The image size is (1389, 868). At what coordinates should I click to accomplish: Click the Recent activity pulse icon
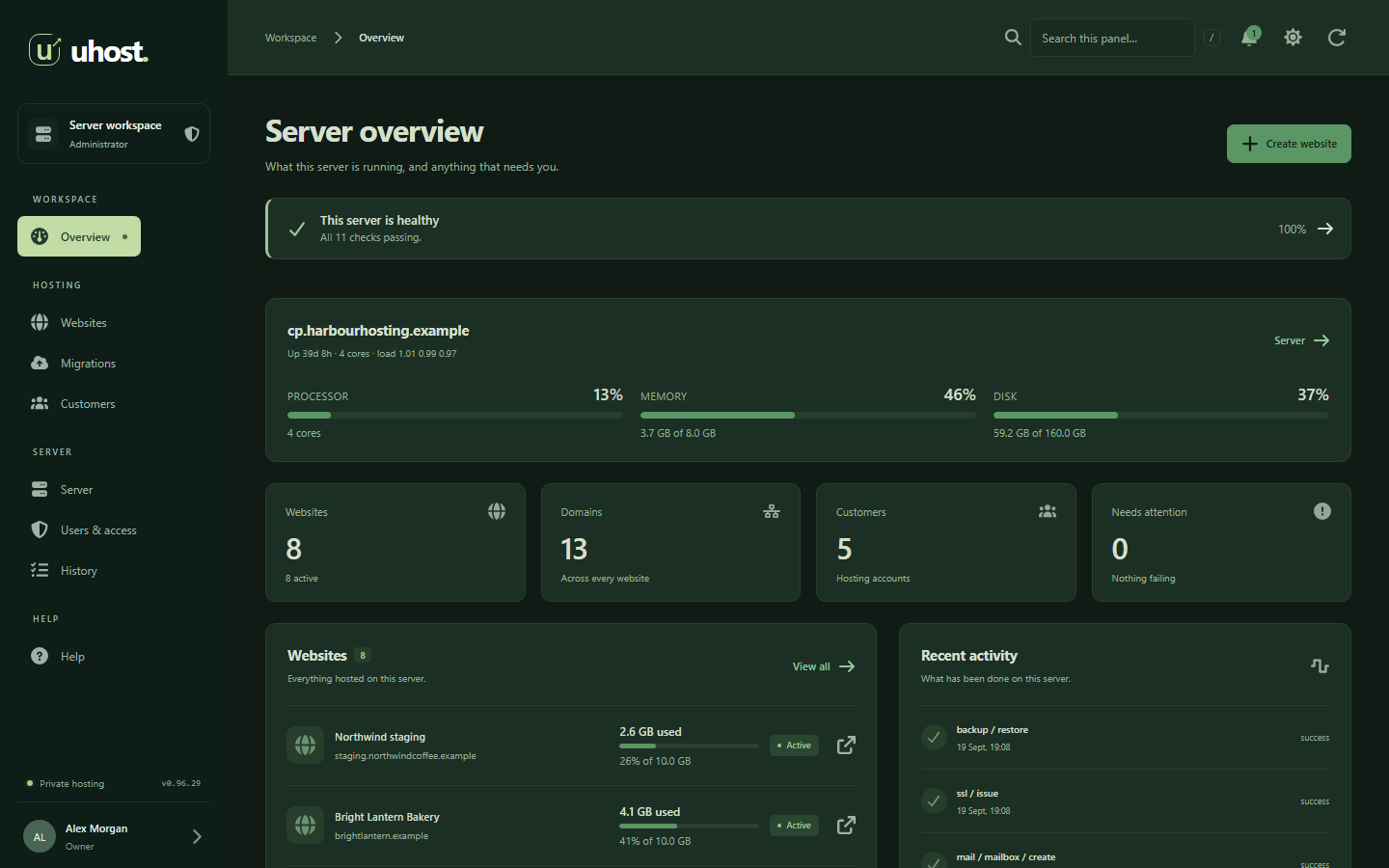point(1320,665)
